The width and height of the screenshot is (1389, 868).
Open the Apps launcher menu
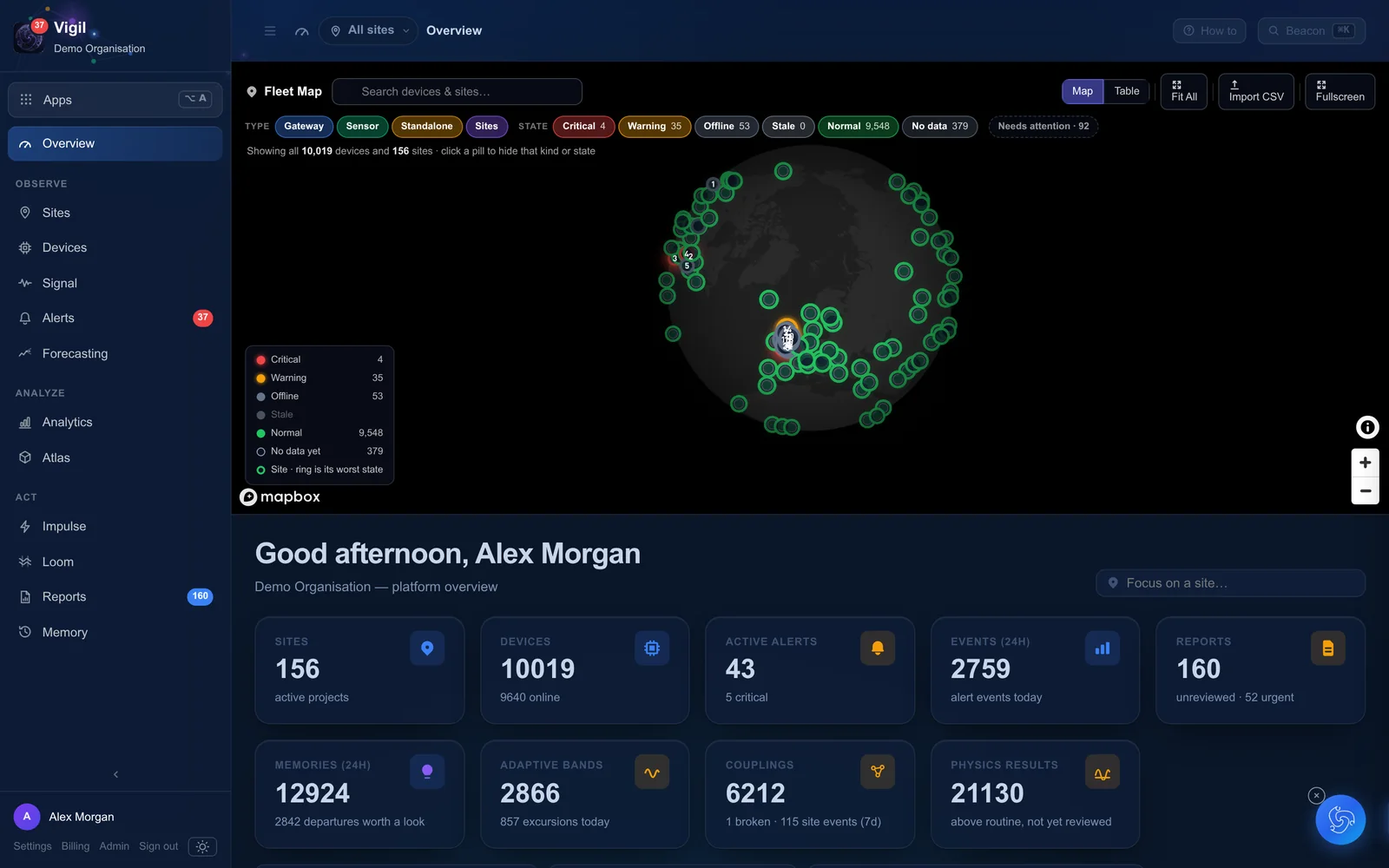pyautogui.click(x=115, y=100)
